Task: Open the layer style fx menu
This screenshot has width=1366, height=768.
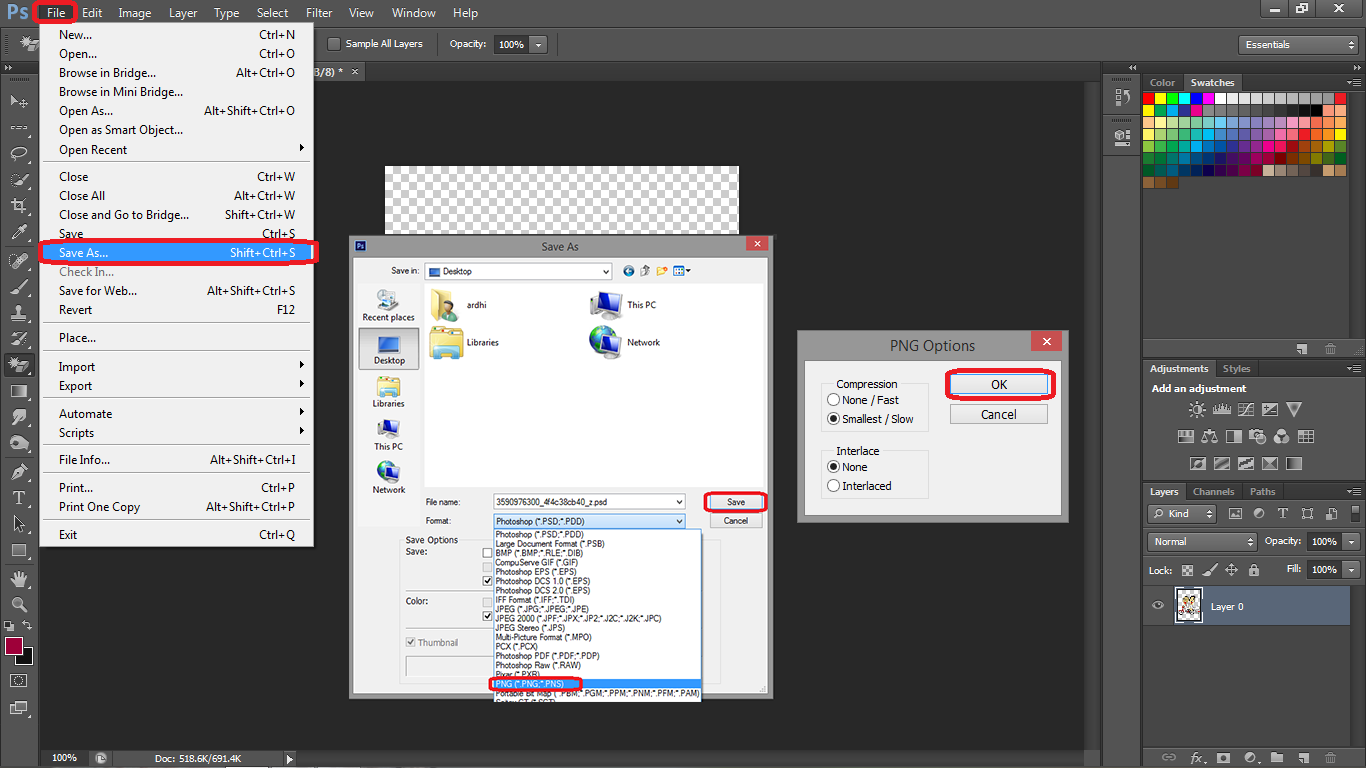Action: click(x=1196, y=757)
